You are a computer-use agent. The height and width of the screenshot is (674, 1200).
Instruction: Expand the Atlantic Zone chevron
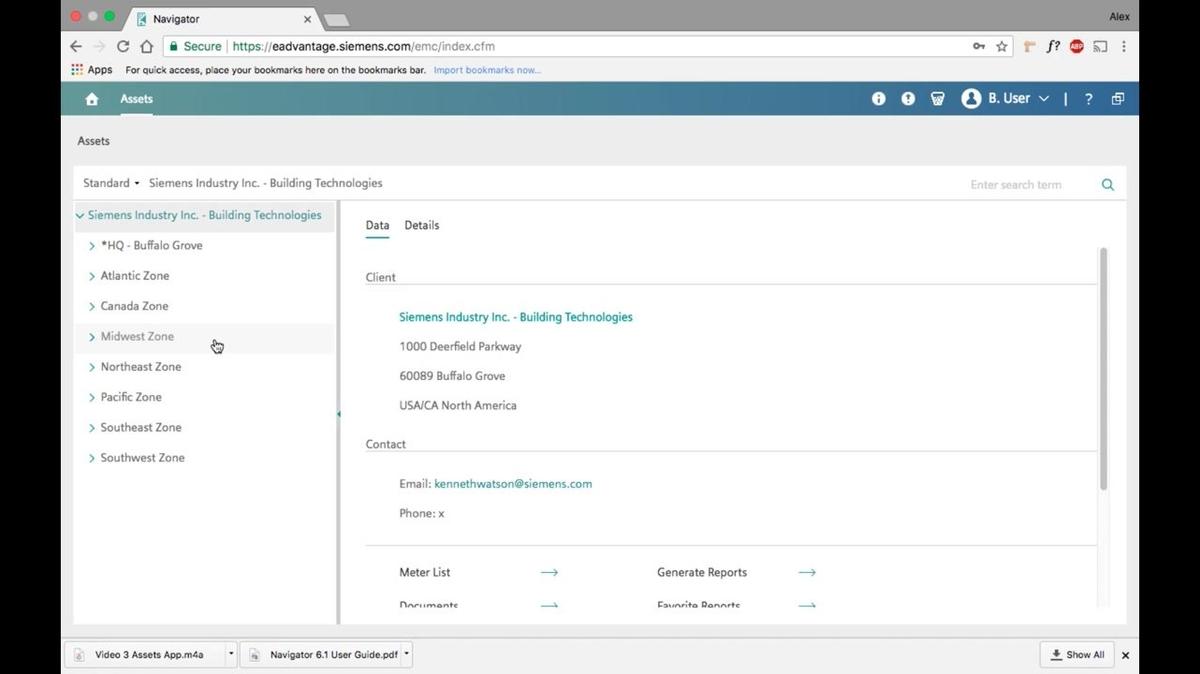(x=92, y=276)
